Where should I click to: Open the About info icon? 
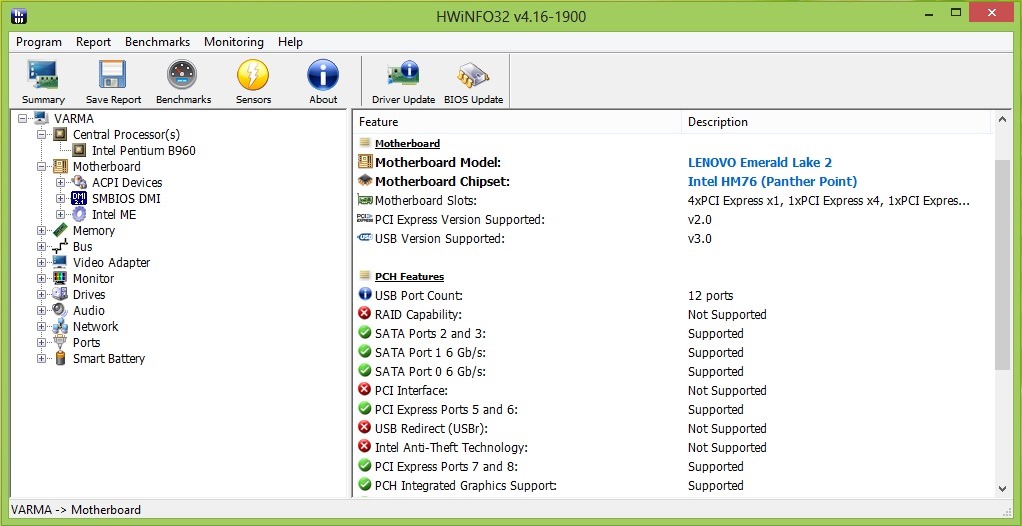323,74
